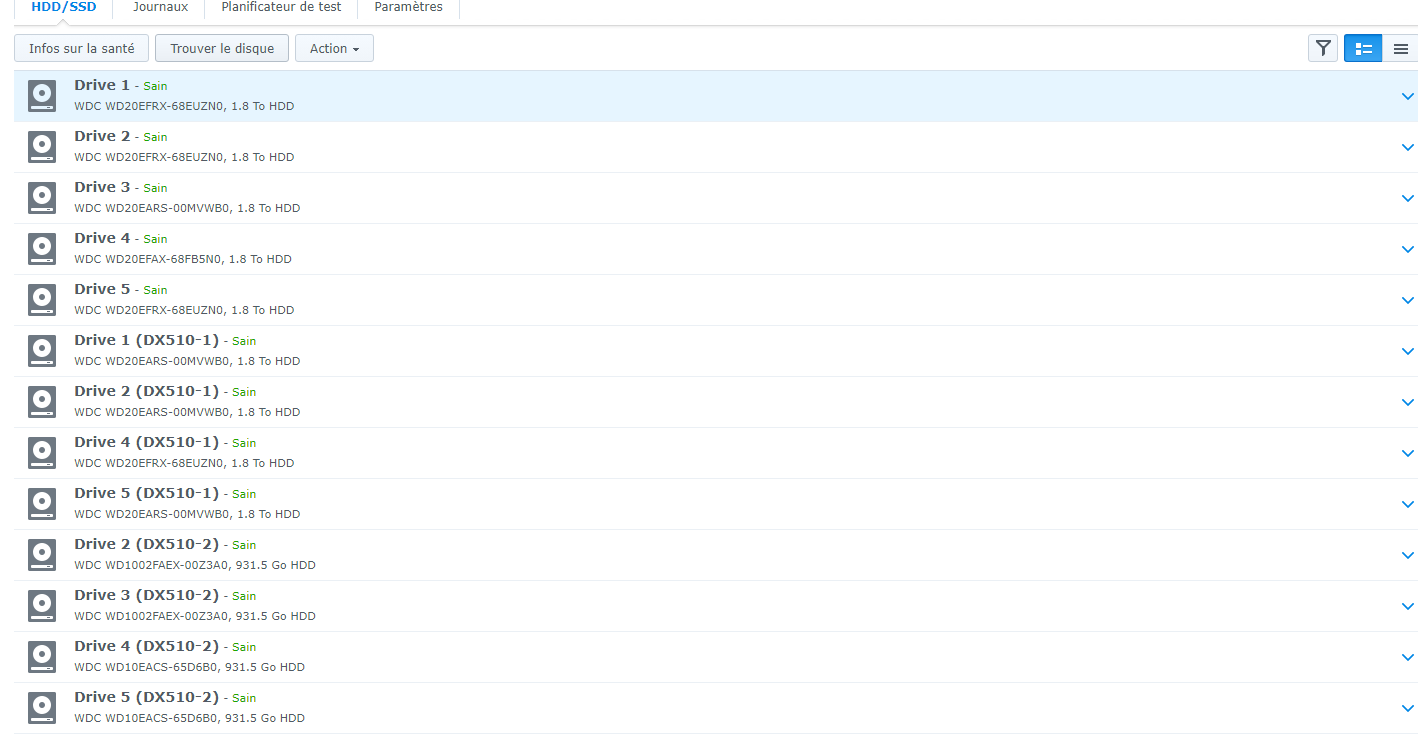Expand Drive 5 details chevron
This screenshot has width=1418, height=755.
(1408, 301)
